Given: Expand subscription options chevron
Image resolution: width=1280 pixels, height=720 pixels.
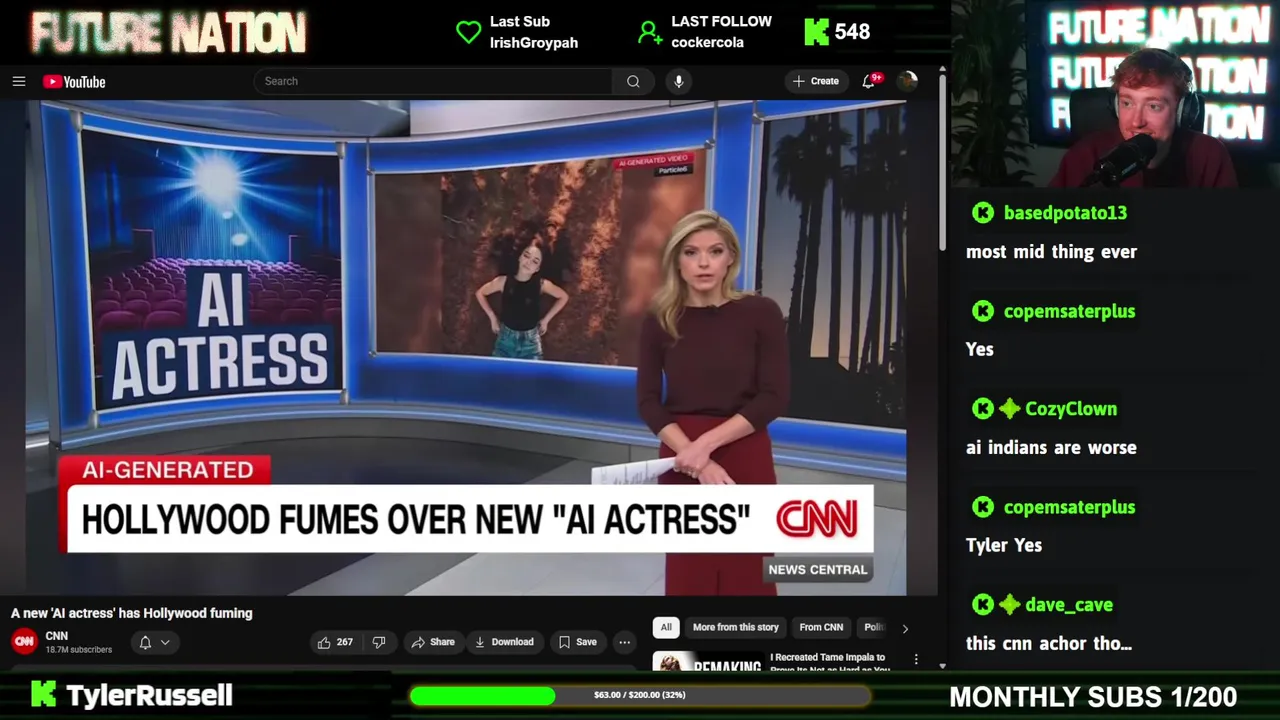Looking at the screenshot, I should tap(165, 642).
